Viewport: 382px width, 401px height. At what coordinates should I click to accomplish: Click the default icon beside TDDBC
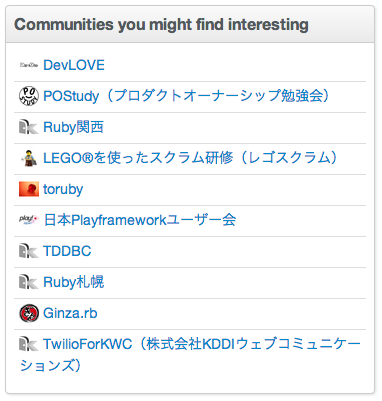[x=29, y=251]
